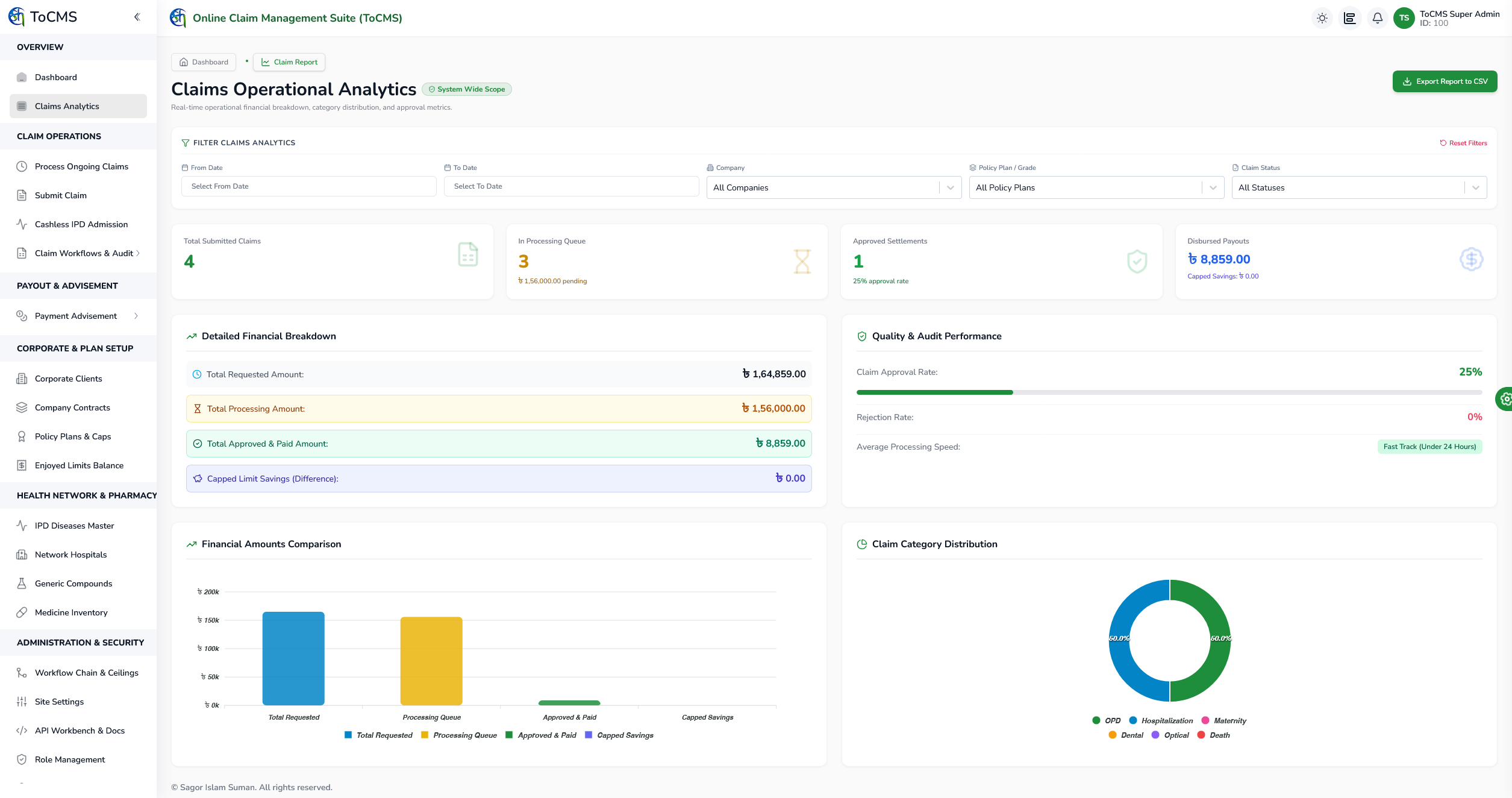Click the Claim Approval Rate progress bar
1512x798 pixels.
[x=1169, y=392]
